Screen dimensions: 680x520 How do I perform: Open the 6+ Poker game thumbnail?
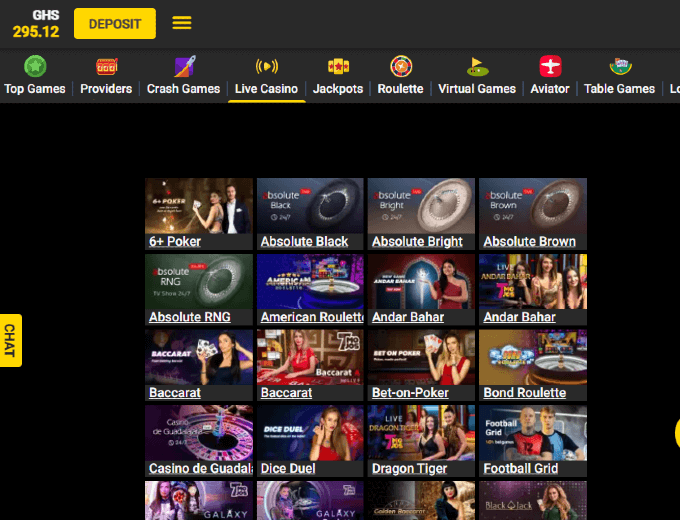(x=199, y=206)
